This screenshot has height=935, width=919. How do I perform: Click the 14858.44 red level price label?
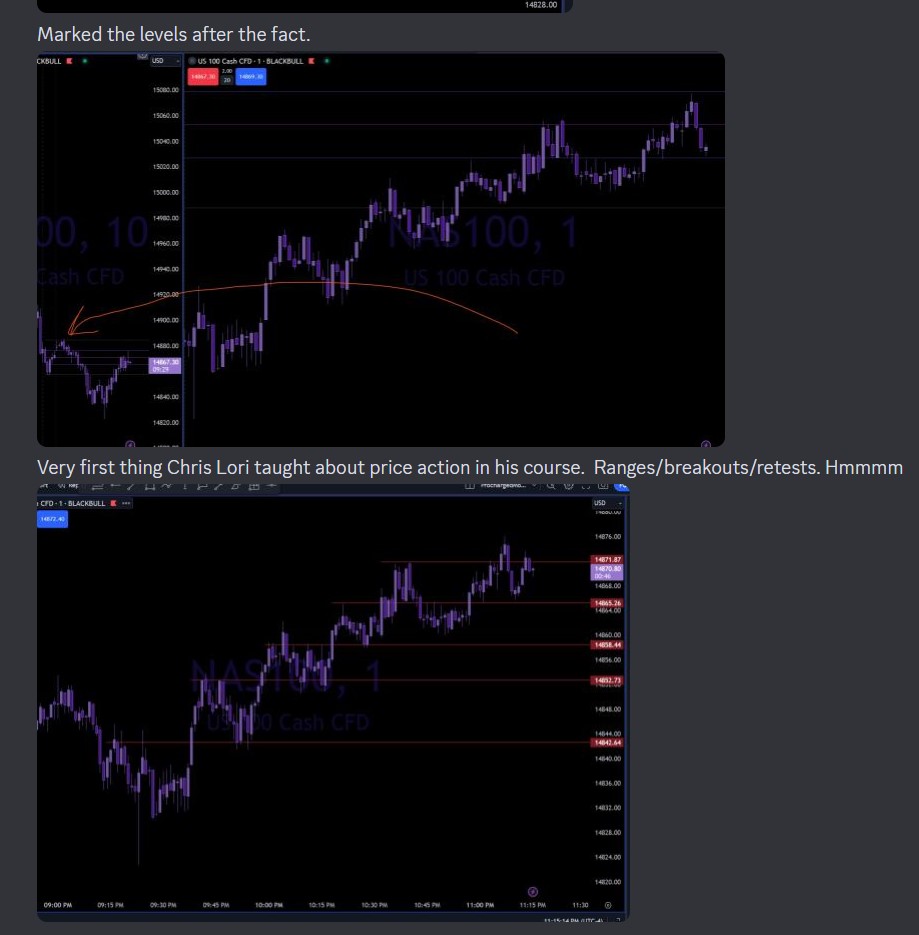(607, 645)
